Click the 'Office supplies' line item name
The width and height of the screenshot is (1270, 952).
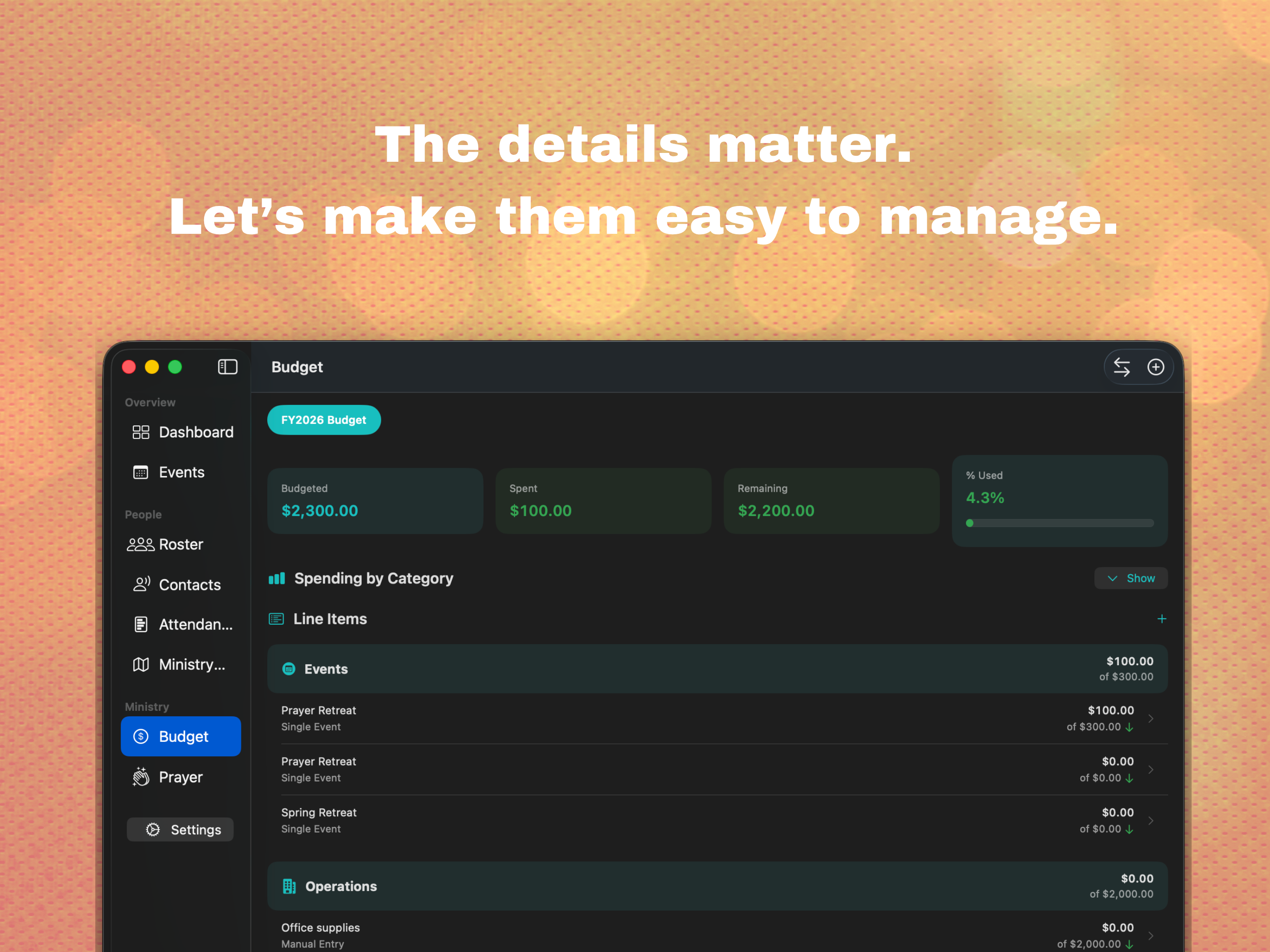click(320, 928)
